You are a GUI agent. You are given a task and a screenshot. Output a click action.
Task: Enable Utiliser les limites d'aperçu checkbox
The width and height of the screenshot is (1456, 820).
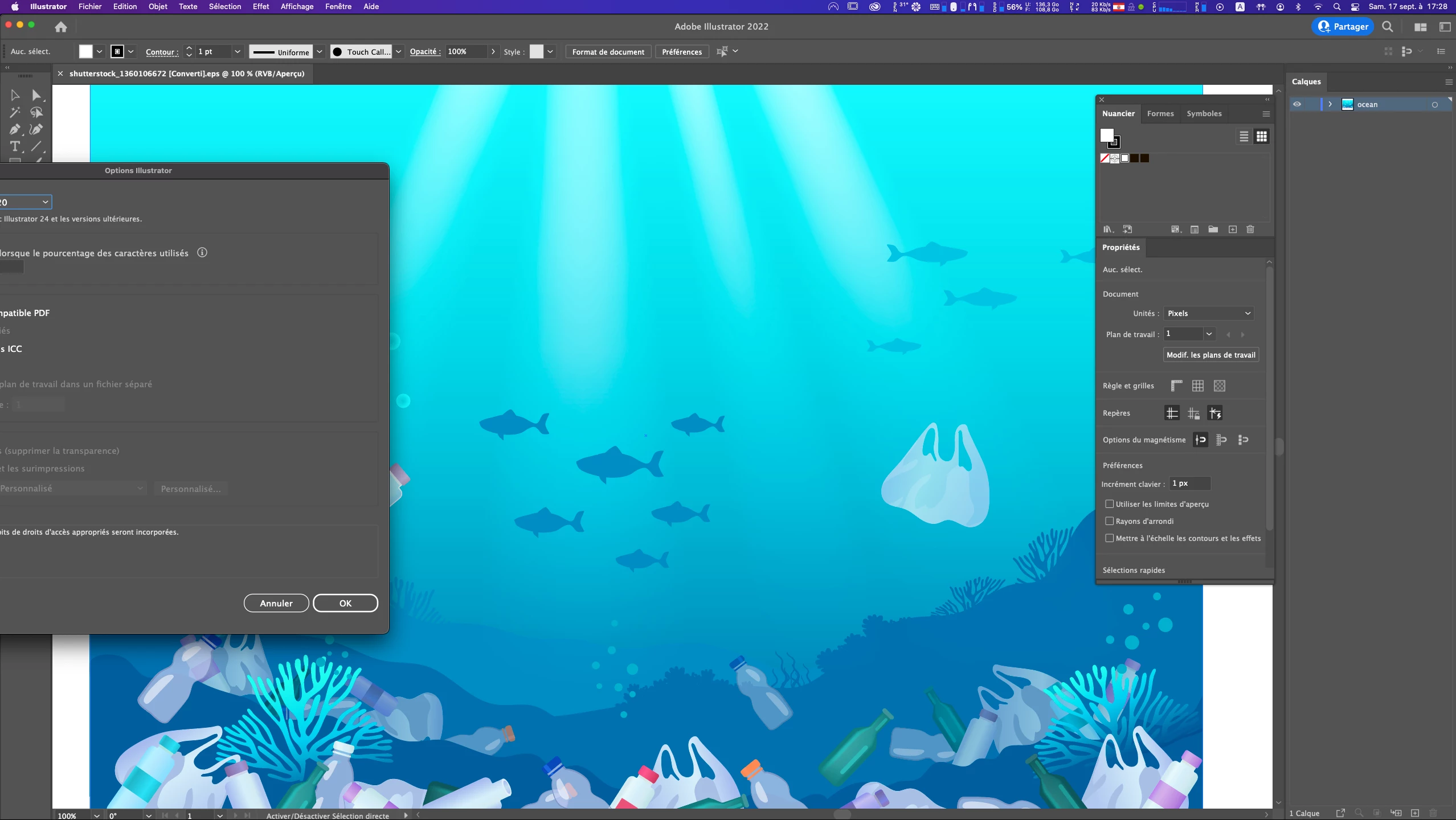click(1109, 504)
